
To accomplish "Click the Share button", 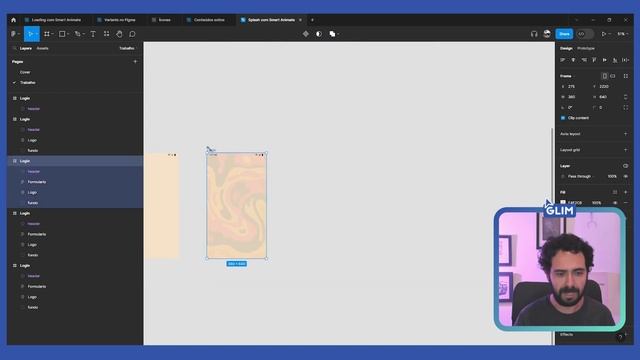I will (x=564, y=34).
